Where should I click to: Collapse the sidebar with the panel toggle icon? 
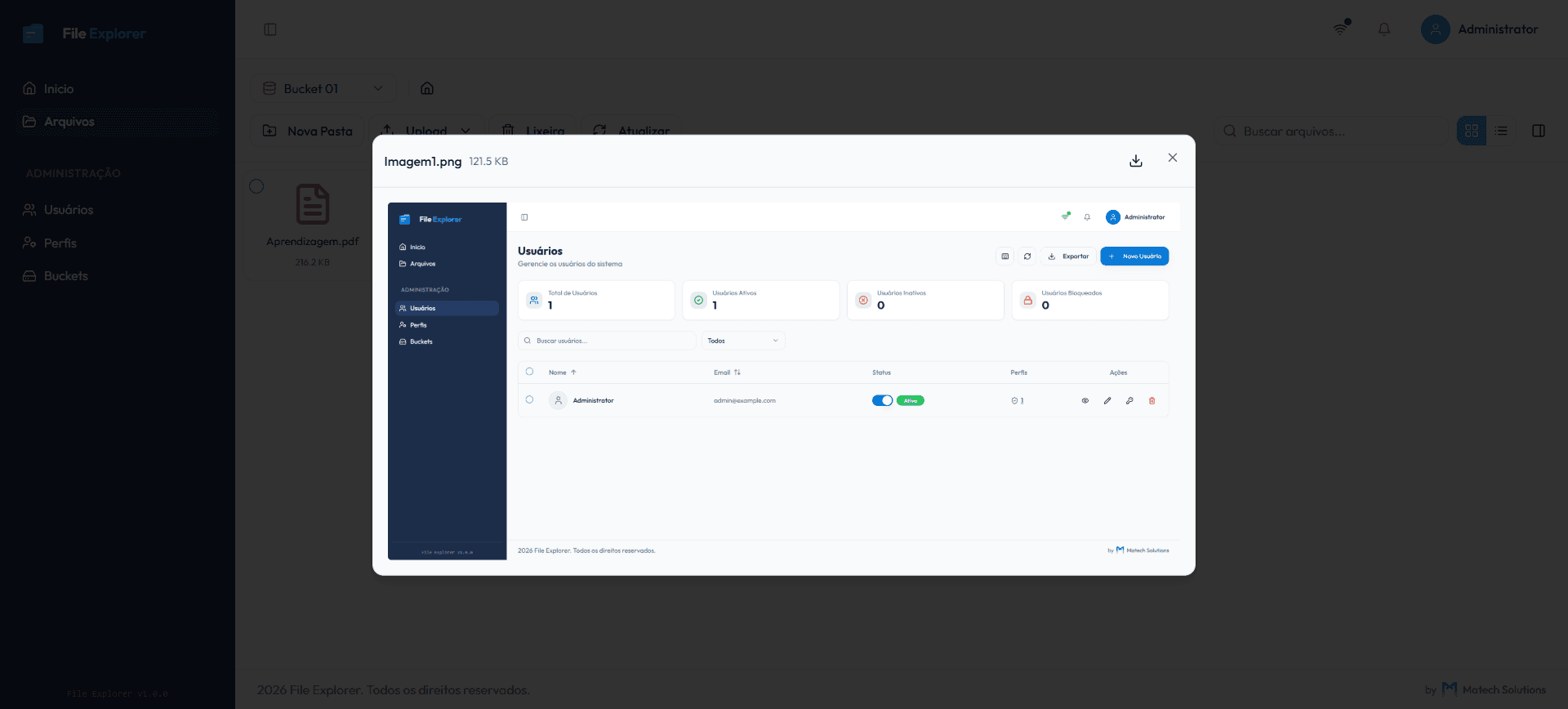[270, 29]
